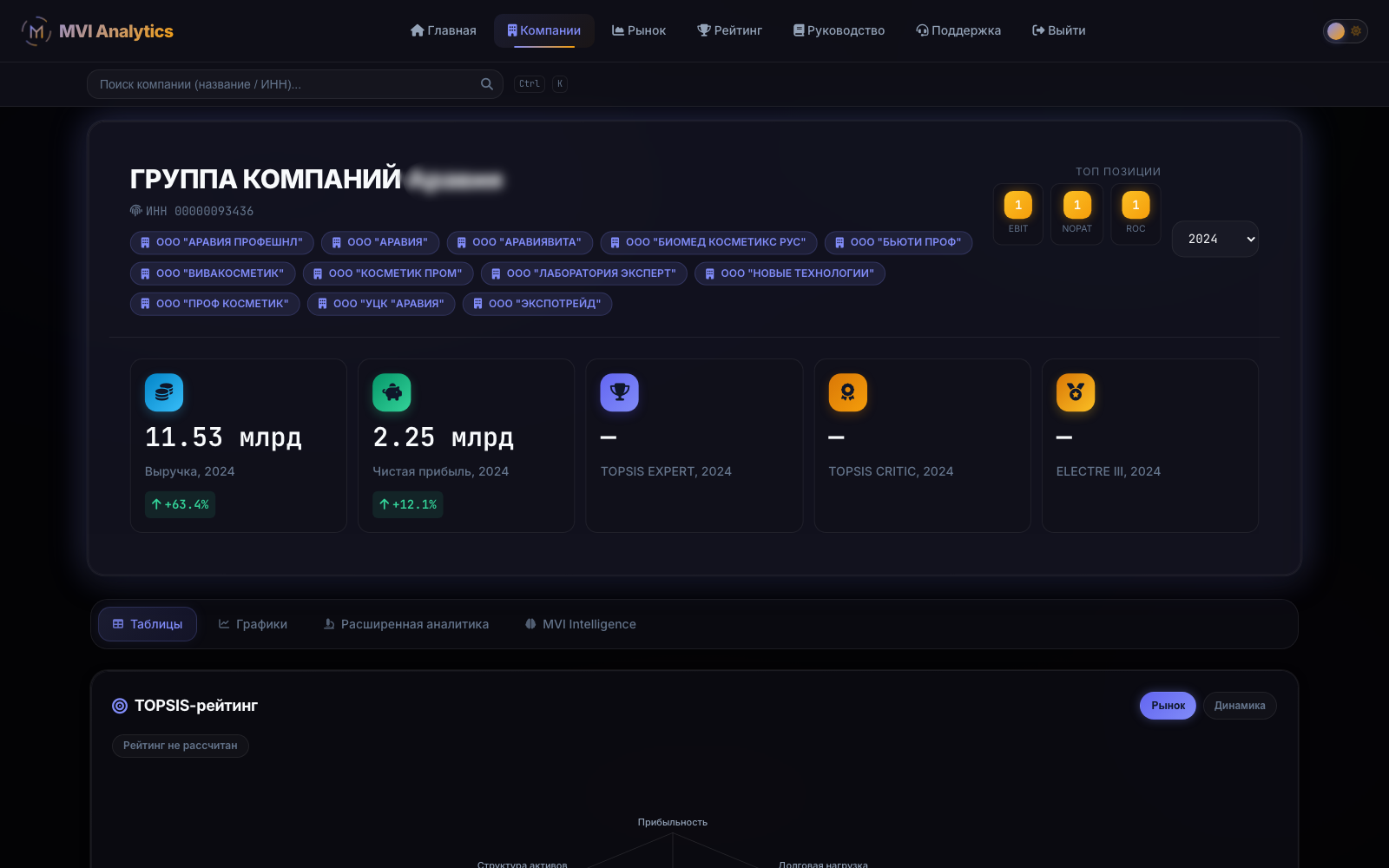
Task: Click the ROC top position badge
Action: click(x=1136, y=214)
